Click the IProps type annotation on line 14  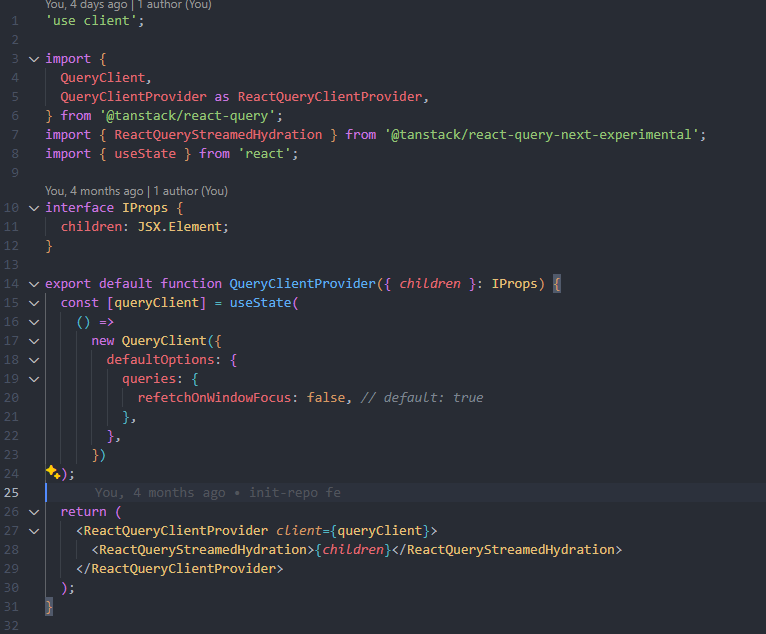tap(514, 284)
